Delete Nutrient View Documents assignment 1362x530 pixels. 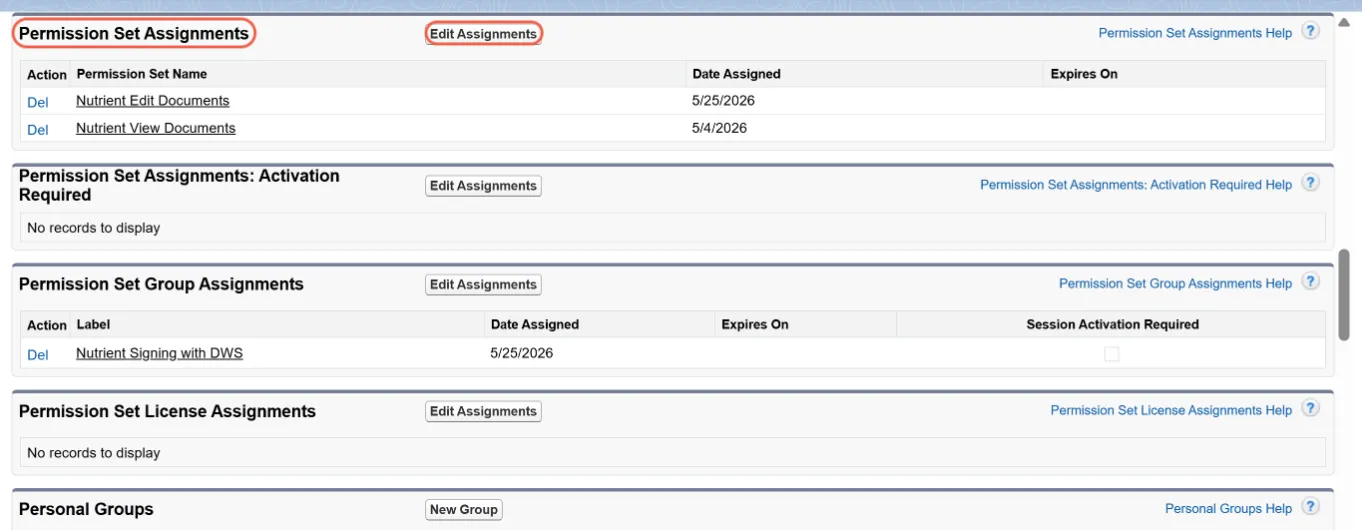[38, 130]
